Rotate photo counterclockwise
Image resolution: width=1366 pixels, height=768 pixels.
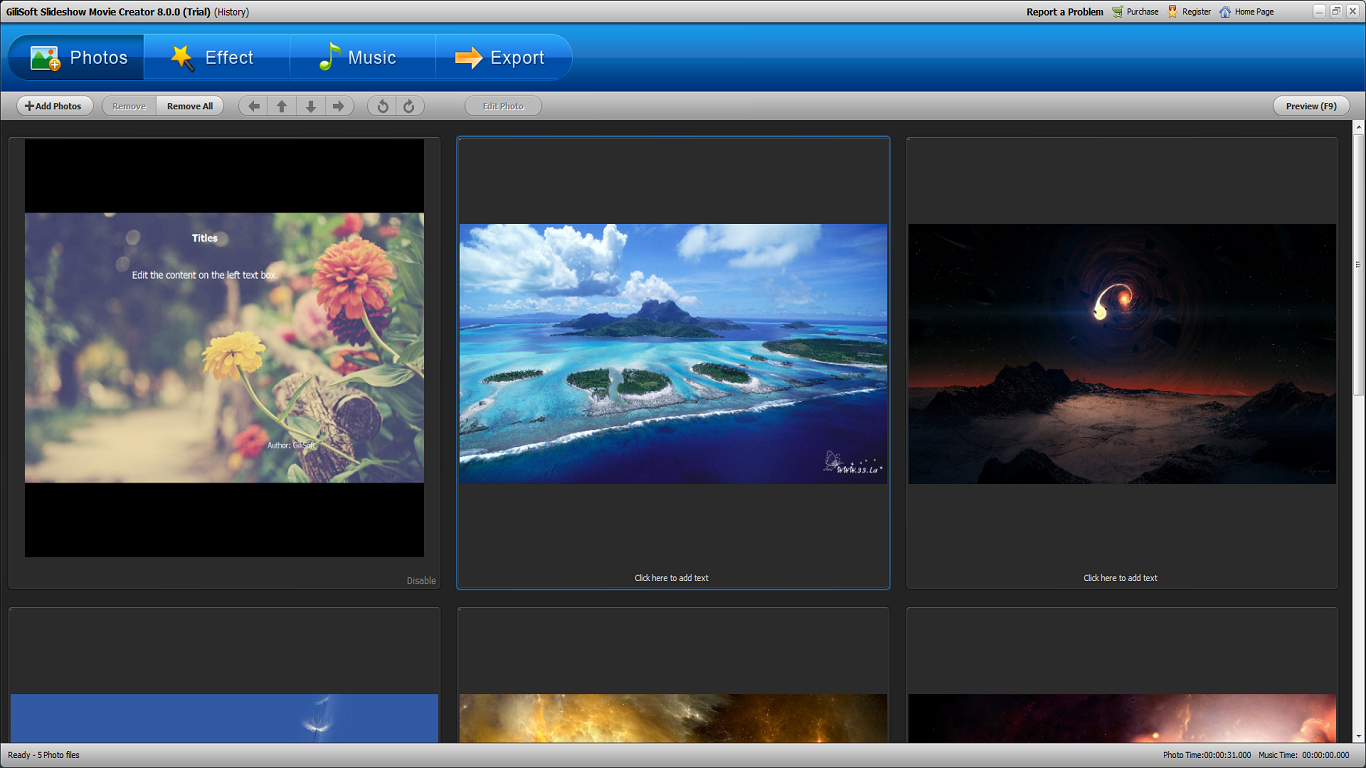click(x=382, y=106)
